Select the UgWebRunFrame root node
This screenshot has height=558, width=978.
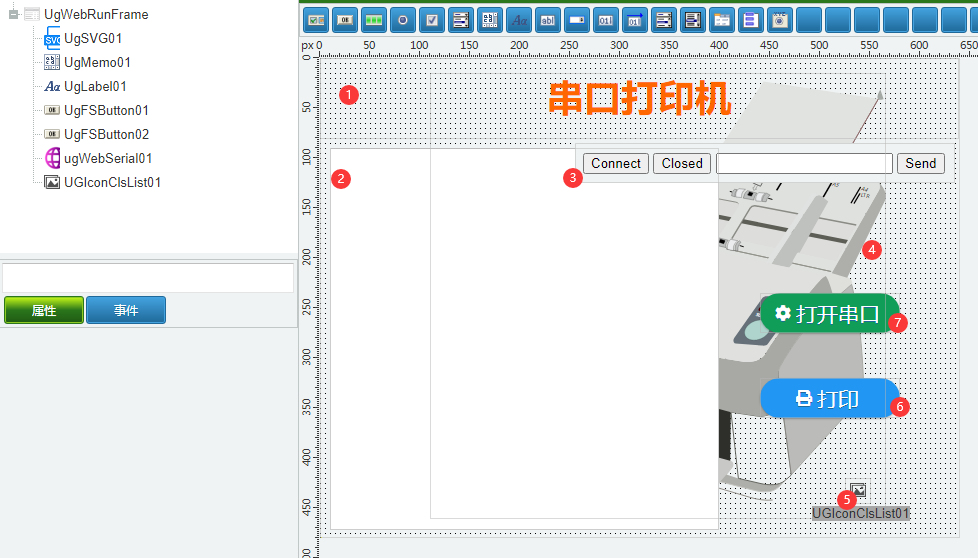click(96, 14)
